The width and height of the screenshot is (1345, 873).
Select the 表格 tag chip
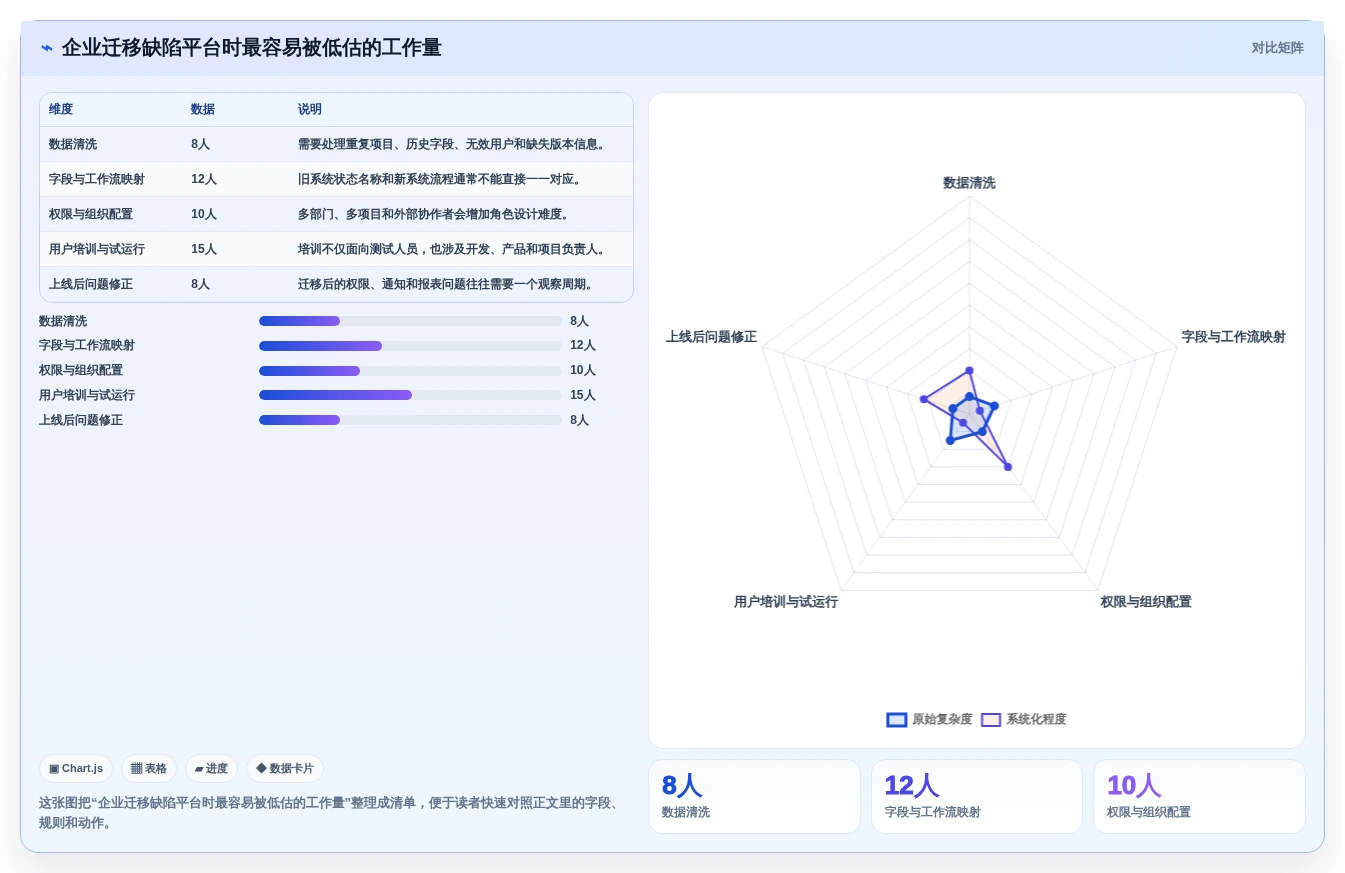[149, 768]
